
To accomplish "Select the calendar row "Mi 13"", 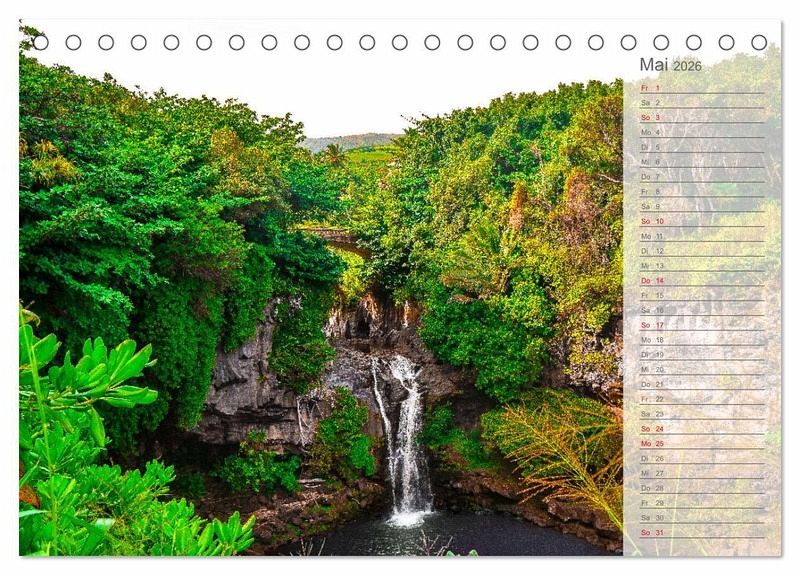I will (702, 266).
